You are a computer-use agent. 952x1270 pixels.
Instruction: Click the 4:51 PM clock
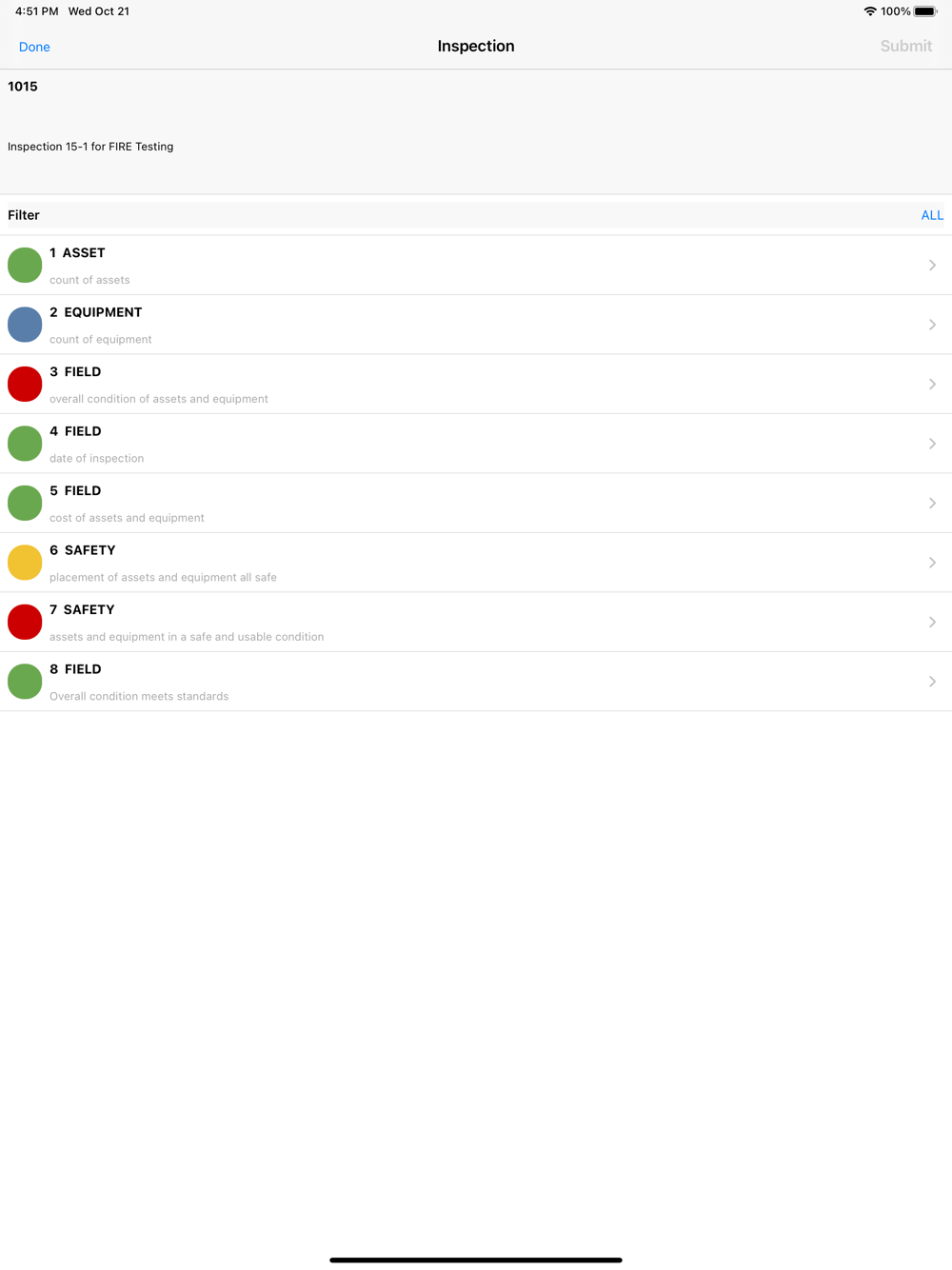point(37,11)
